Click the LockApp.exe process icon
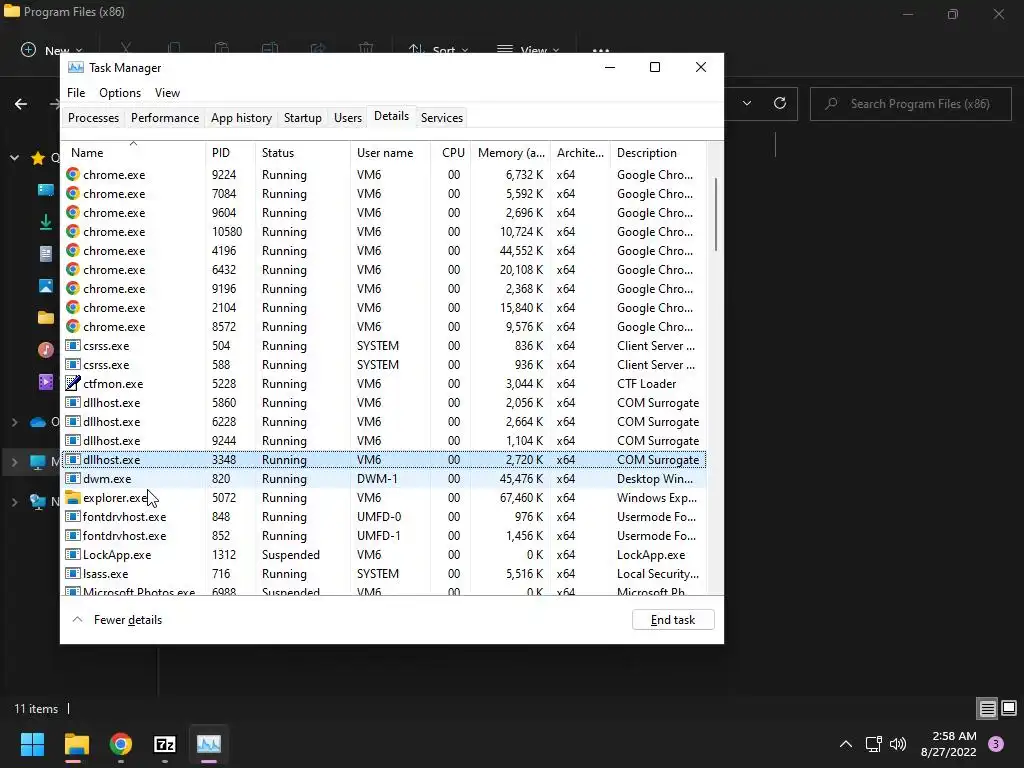 click(72, 554)
